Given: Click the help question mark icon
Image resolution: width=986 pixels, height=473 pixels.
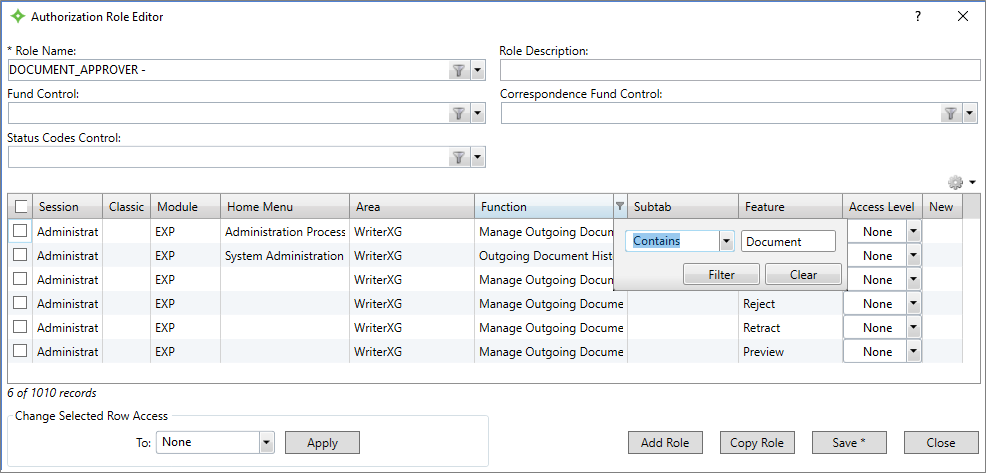Looking at the screenshot, I should [918, 17].
